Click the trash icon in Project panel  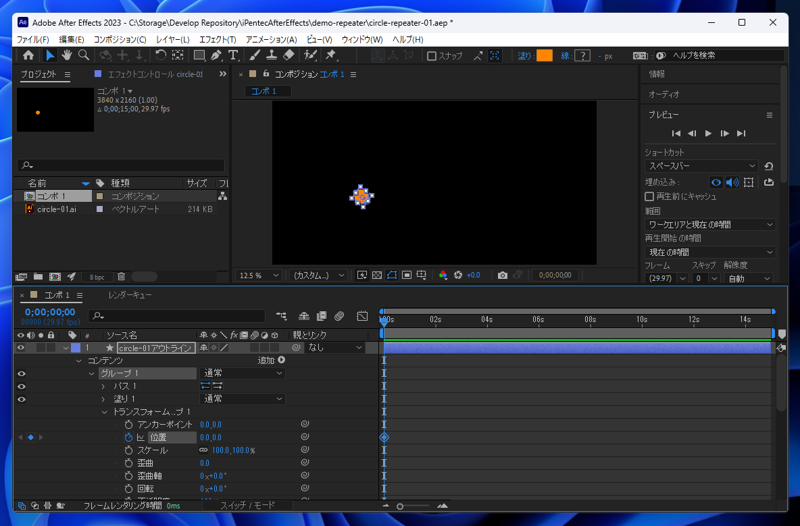tap(121, 277)
